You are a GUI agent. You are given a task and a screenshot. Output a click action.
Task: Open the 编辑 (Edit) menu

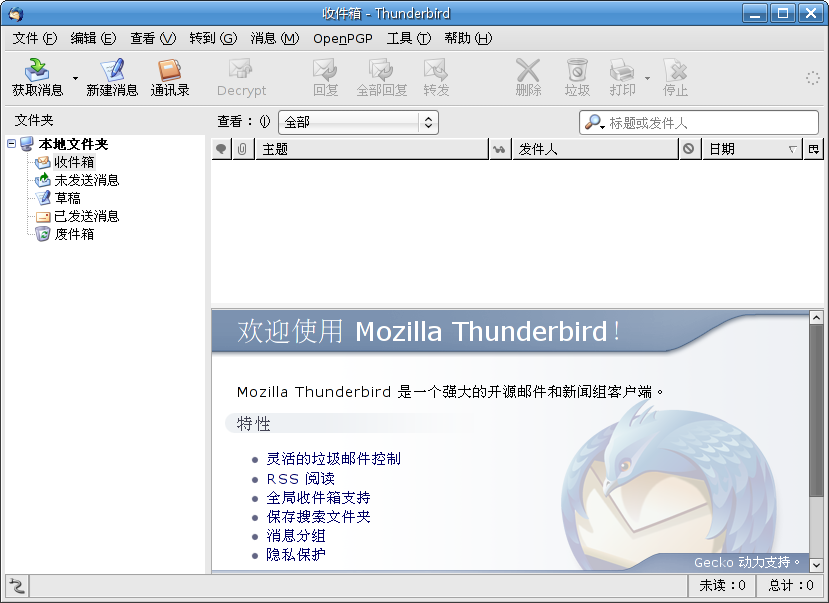tap(93, 39)
